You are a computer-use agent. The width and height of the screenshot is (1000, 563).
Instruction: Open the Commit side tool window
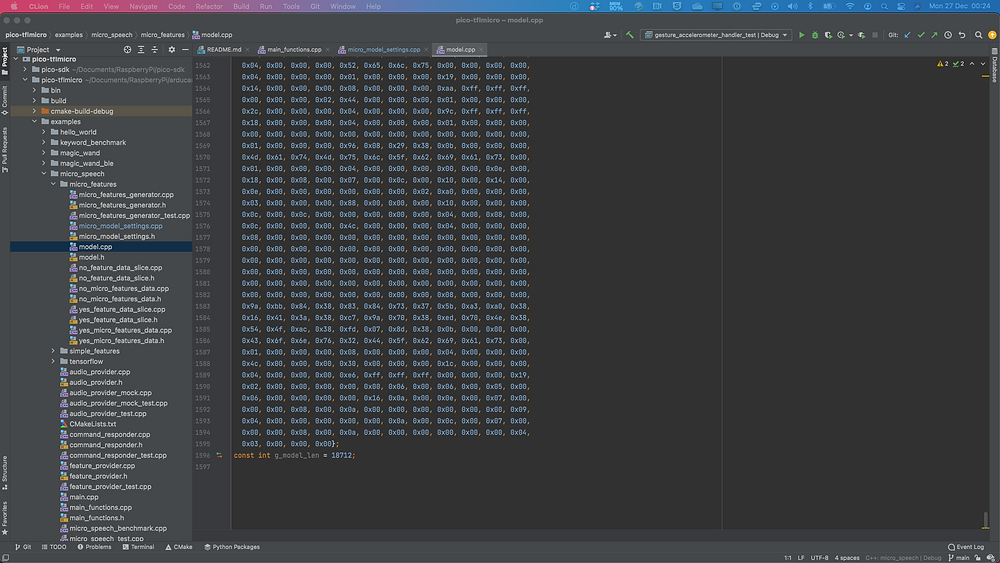pyautogui.click(x=4, y=100)
